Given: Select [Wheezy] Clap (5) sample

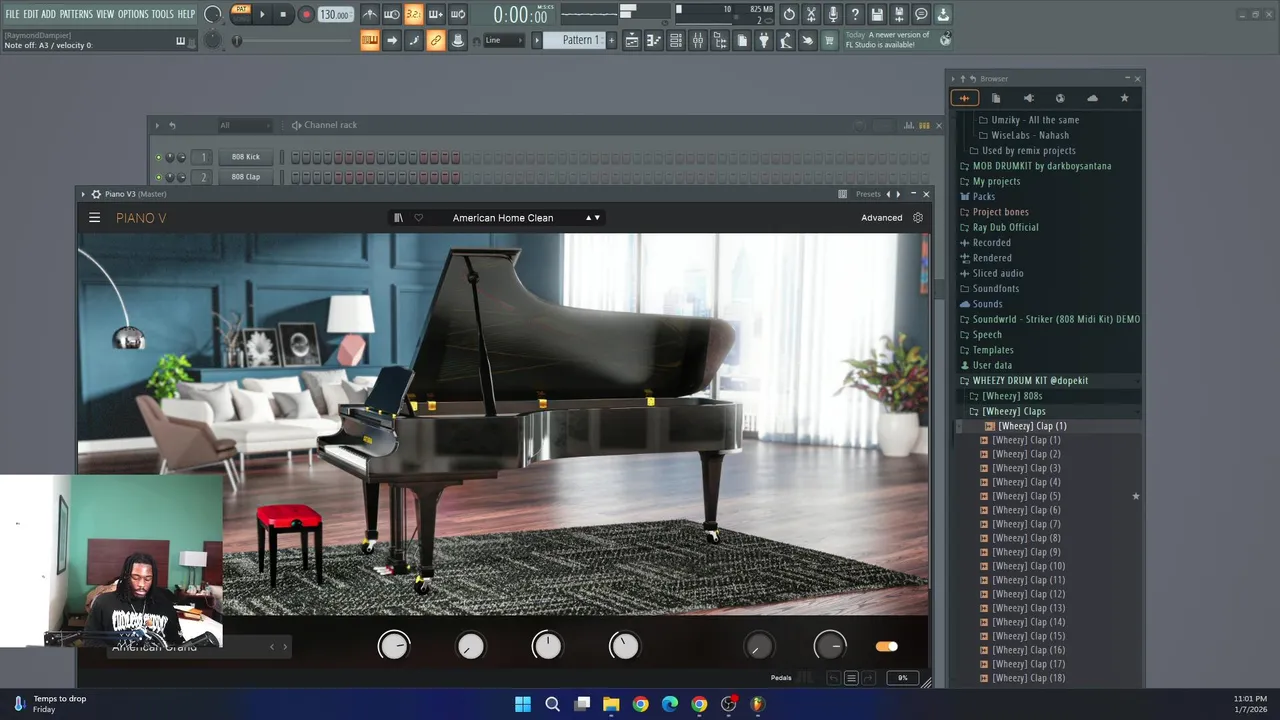Looking at the screenshot, I should (1026, 496).
